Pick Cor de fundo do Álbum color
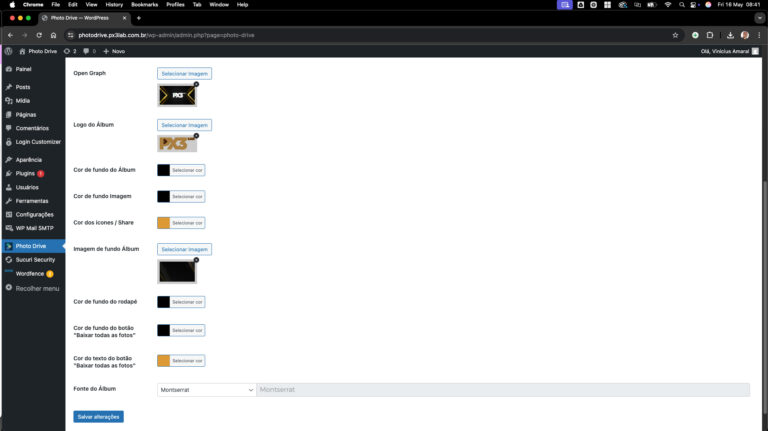This screenshot has width=768, height=431. pos(181,170)
